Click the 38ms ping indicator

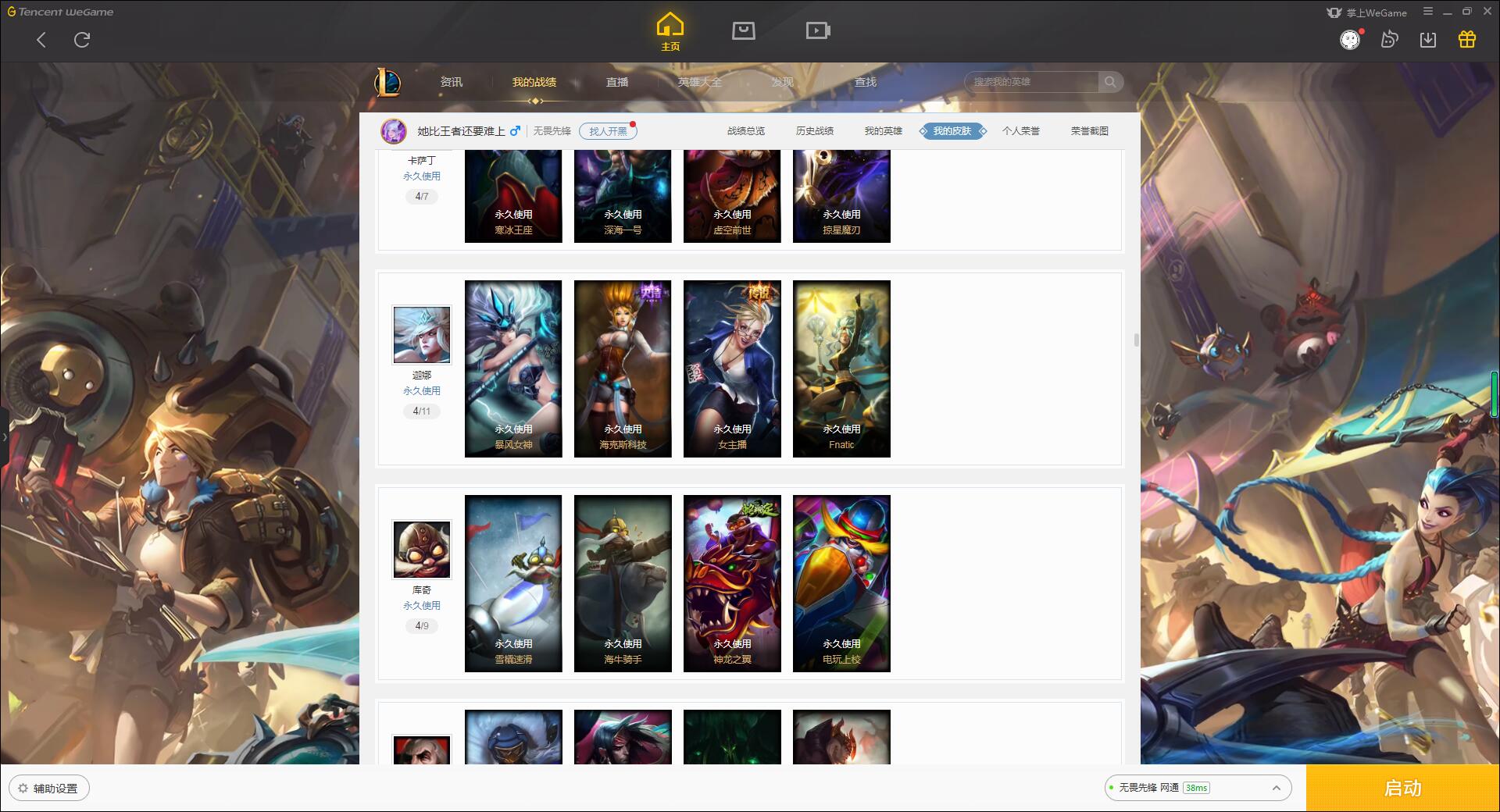pos(1196,788)
